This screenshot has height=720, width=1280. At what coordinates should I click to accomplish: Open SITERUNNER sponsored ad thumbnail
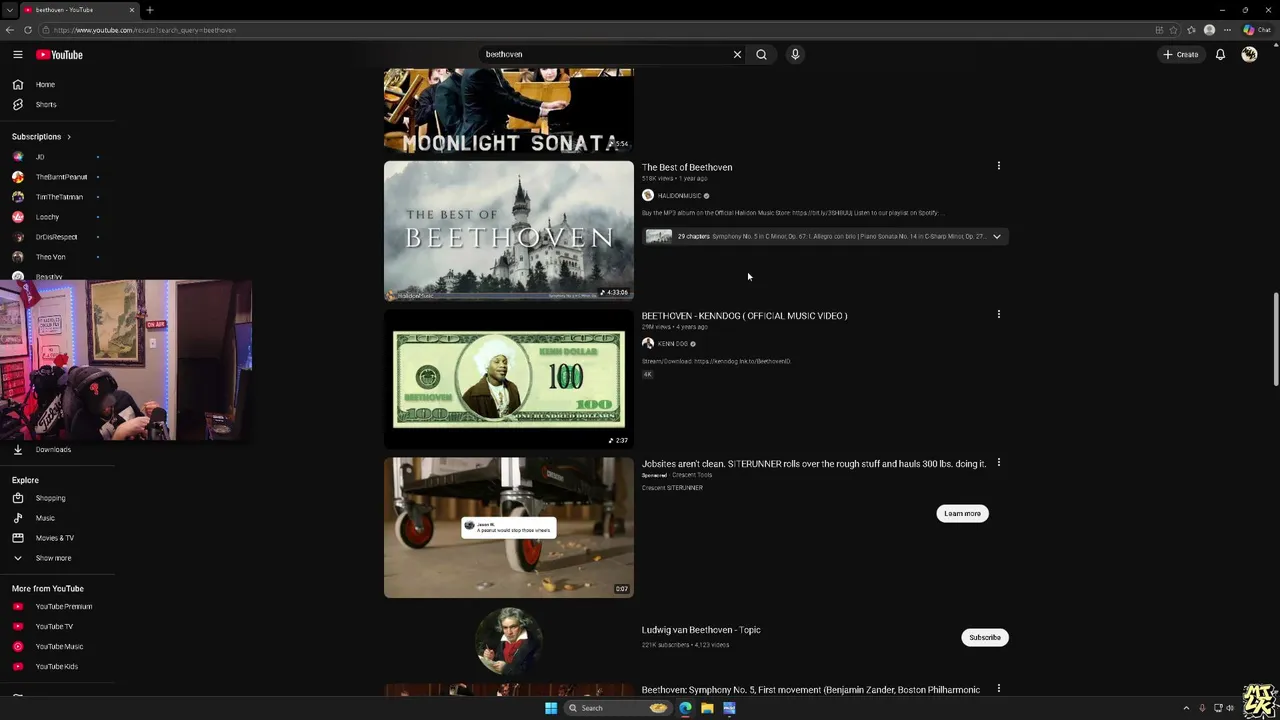(x=509, y=527)
